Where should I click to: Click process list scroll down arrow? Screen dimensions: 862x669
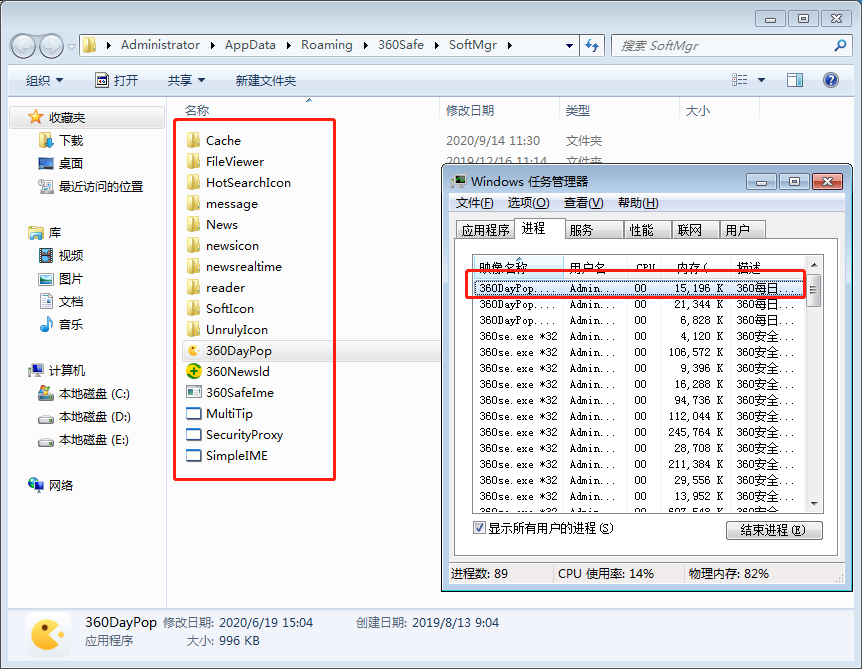814,504
